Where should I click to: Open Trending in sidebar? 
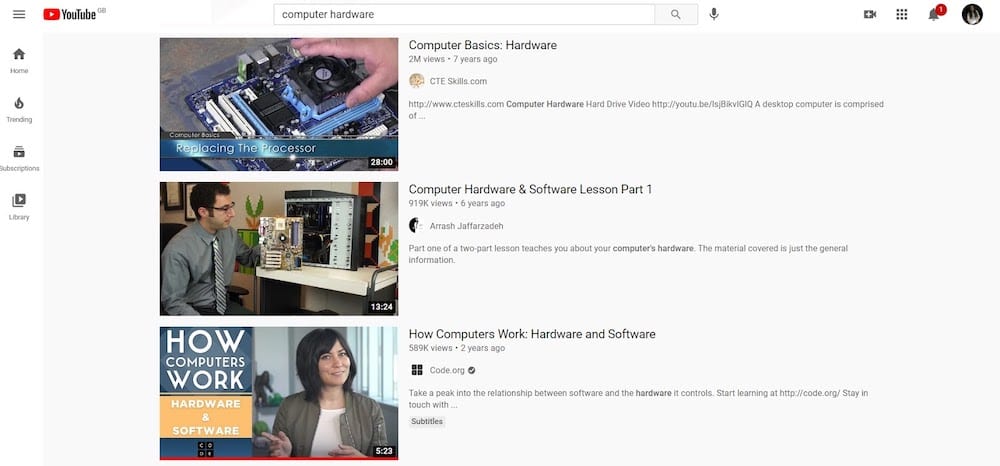pos(19,110)
